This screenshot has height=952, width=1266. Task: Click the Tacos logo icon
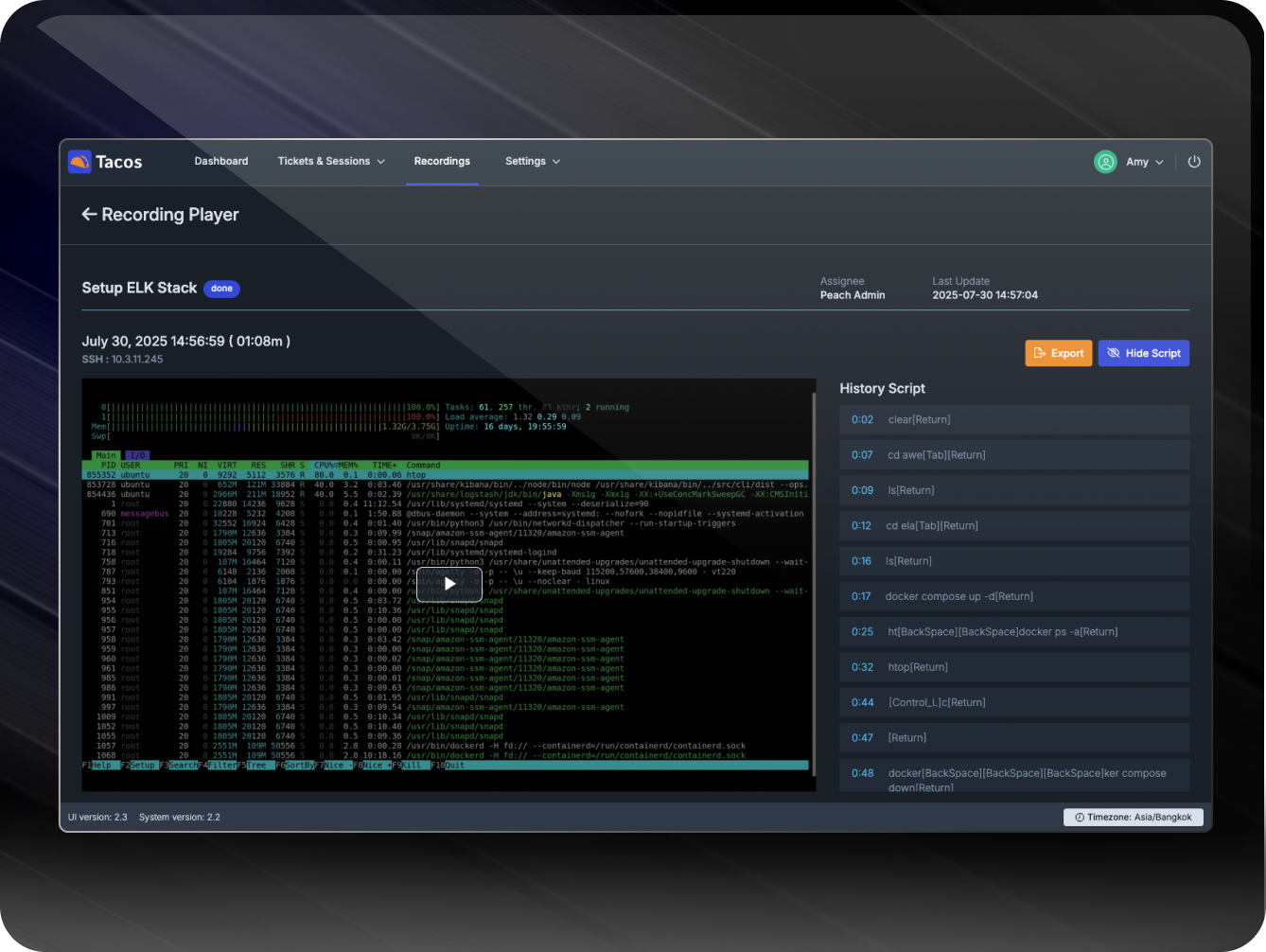point(79,162)
